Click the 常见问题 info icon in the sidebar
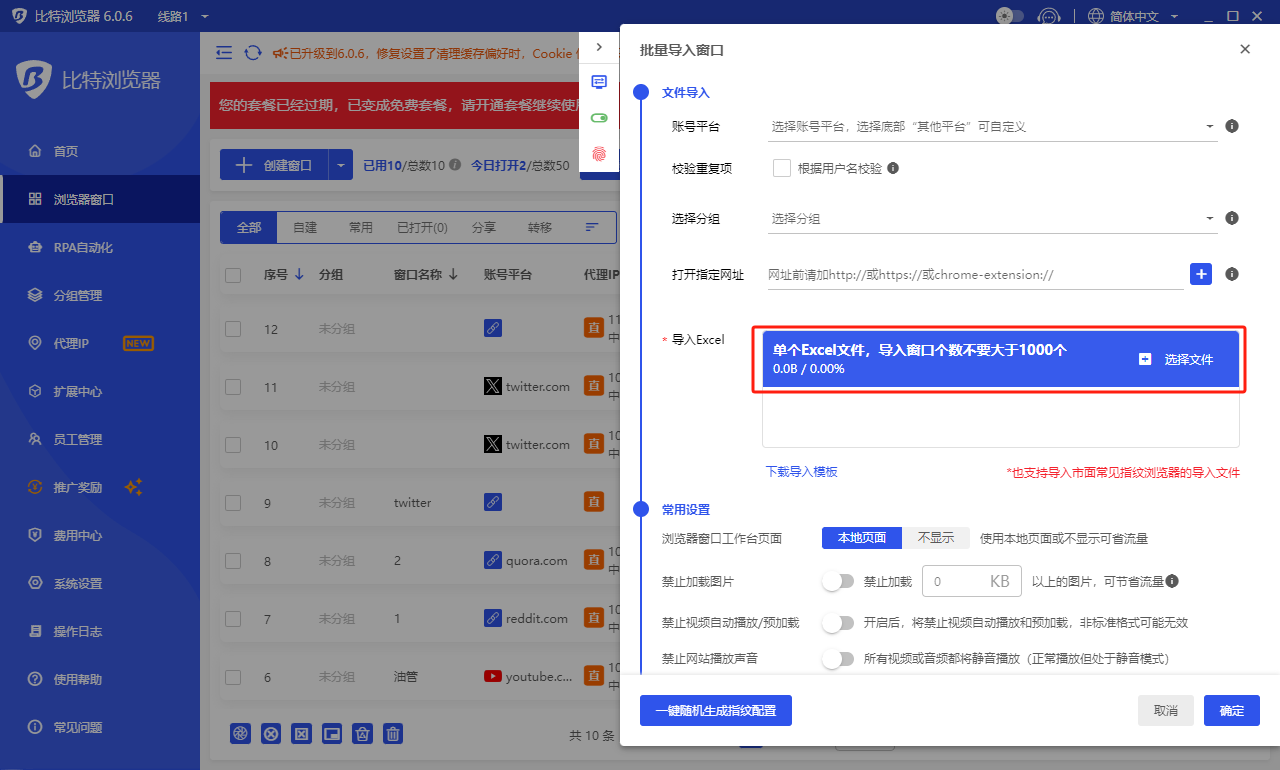Screen dimensions: 1280x770 (x=35, y=727)
